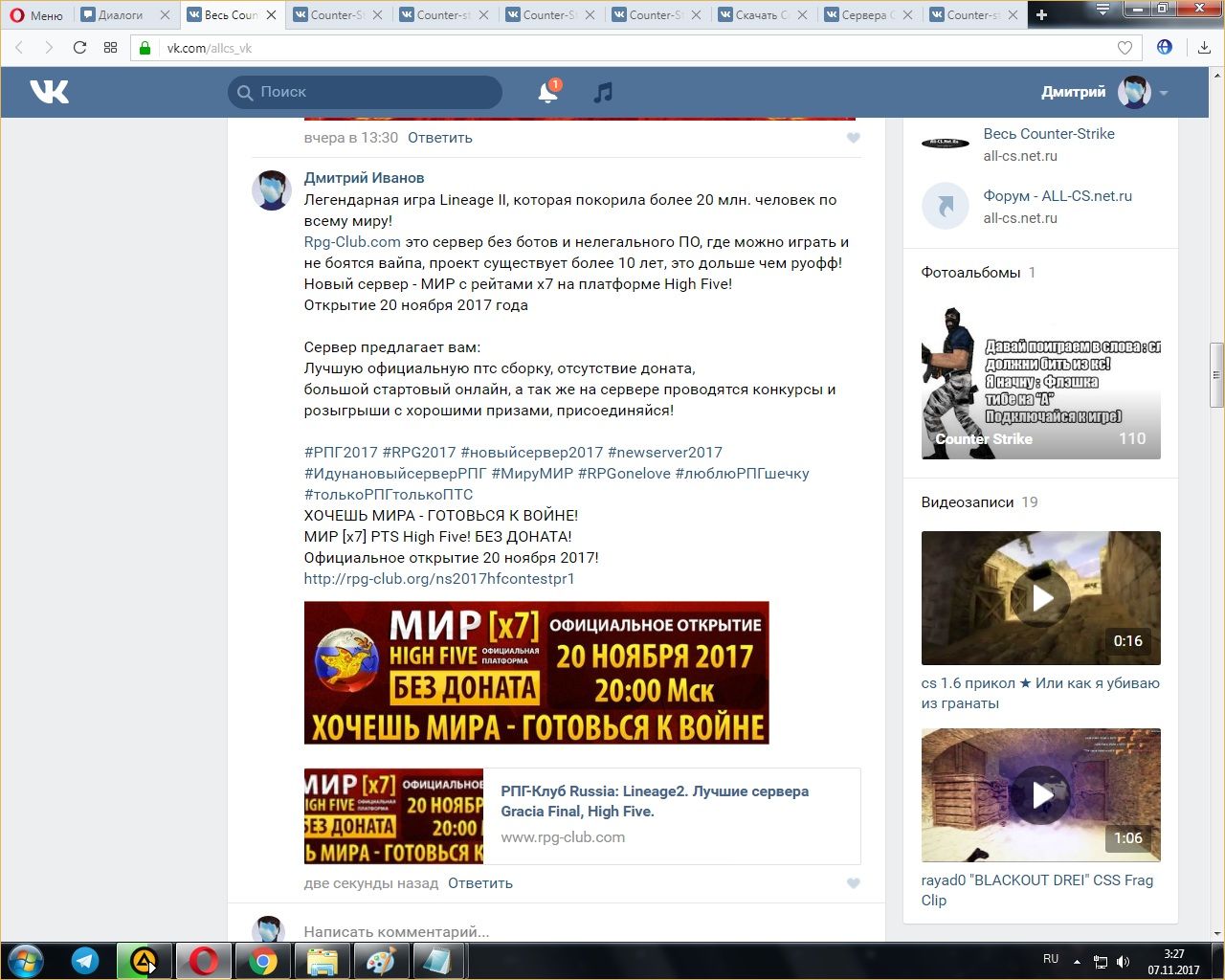Open the Windows Start menu
The height and width of the screenshot is (980, 1225).
pos(26,961)
